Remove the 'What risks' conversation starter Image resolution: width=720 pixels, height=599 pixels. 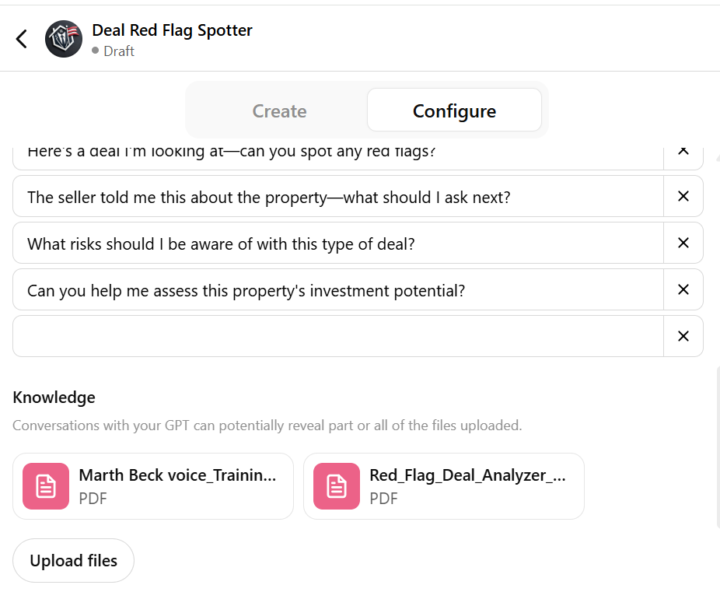[683, 243]
